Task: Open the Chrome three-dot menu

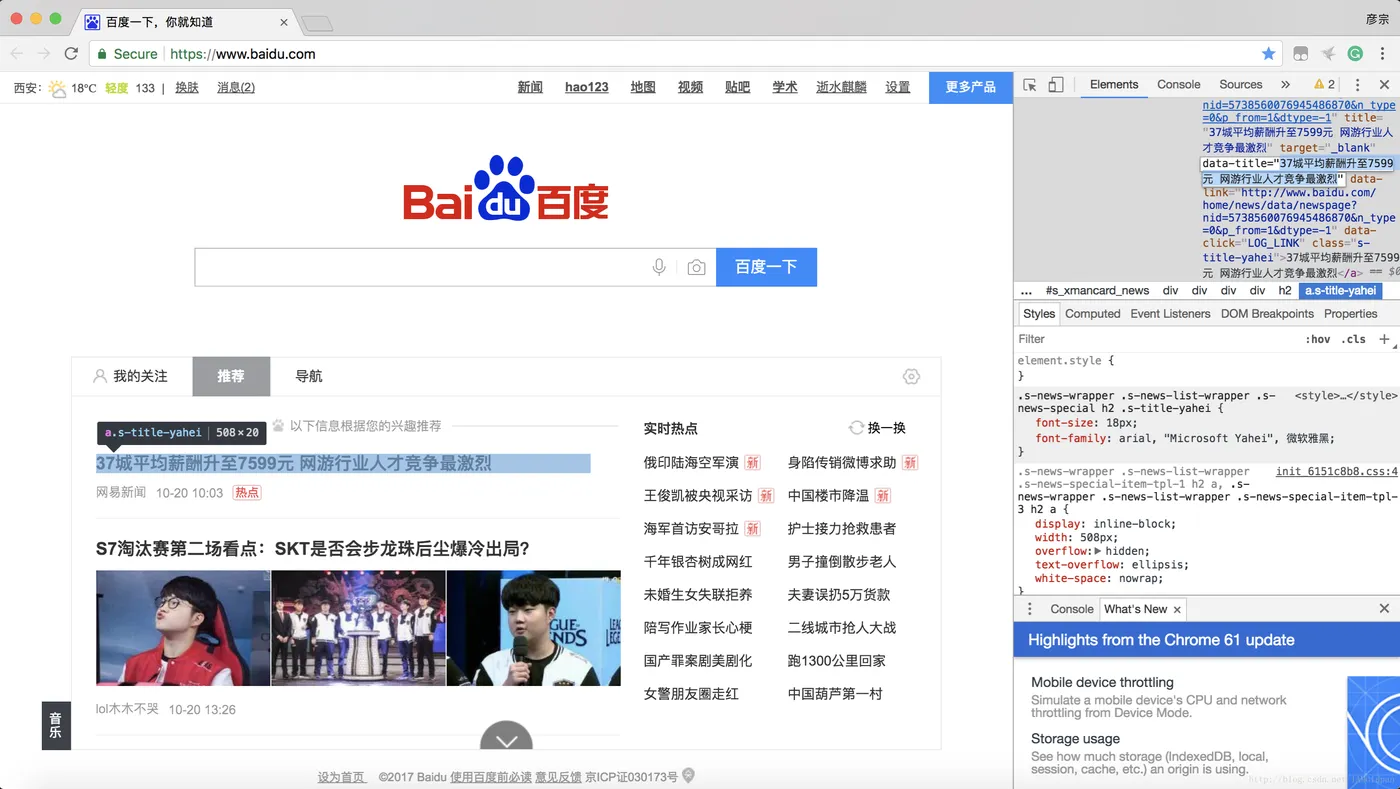Action: click(x=1385, y=54)
